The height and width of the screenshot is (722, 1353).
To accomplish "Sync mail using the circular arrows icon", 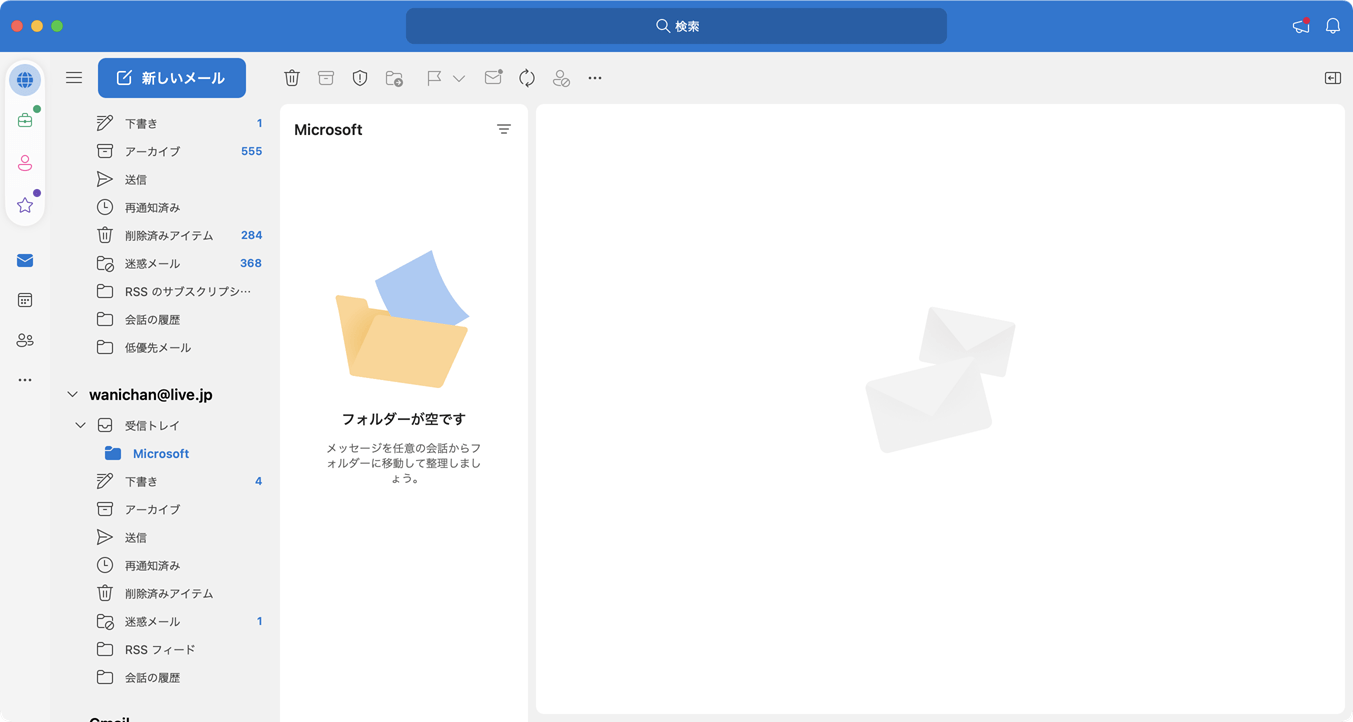I will click(527, 78).
